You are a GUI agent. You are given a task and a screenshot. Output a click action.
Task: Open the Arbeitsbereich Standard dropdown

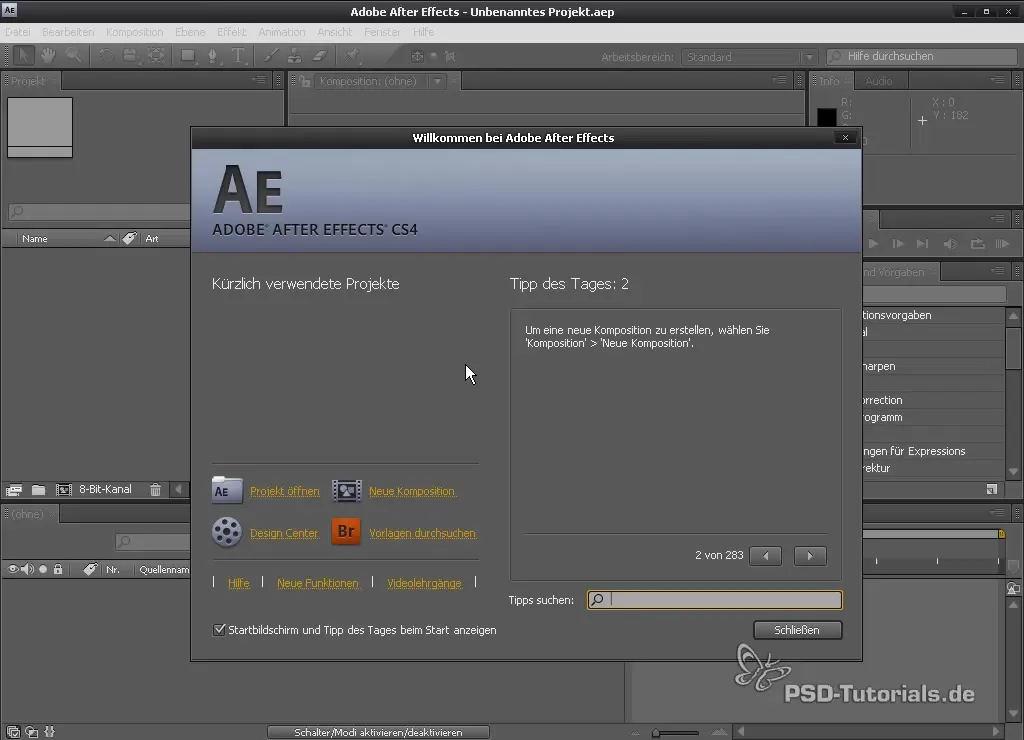(x=749, y=57)
